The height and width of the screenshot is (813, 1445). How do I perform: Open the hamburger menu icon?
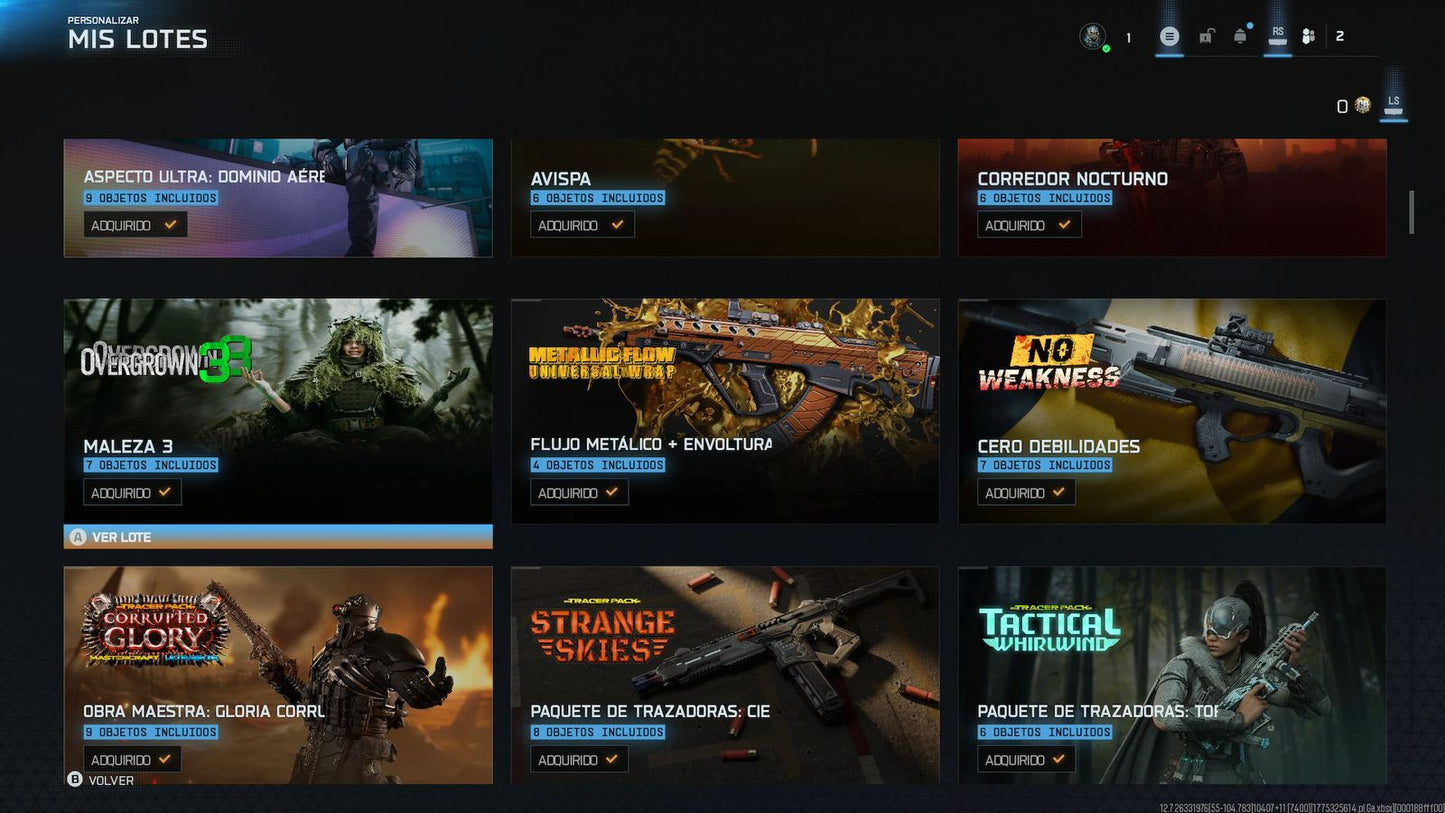click(1169, 37)
